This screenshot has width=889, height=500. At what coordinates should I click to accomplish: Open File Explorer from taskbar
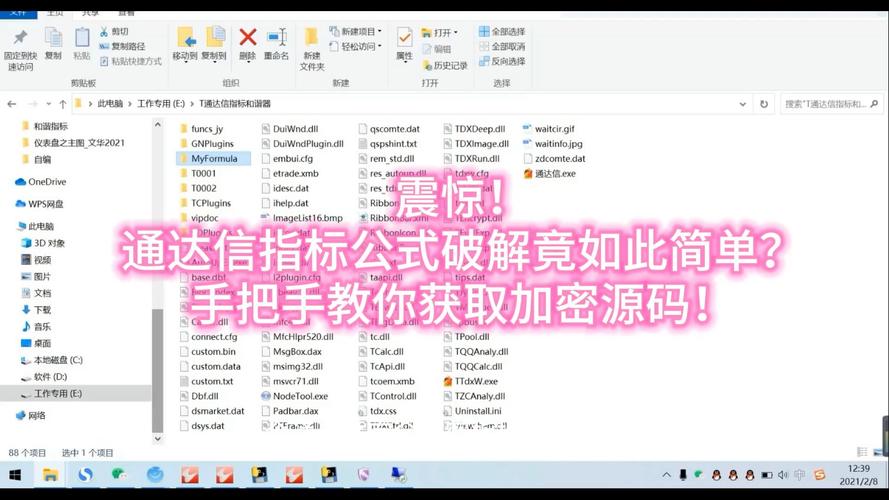[50, 474]
